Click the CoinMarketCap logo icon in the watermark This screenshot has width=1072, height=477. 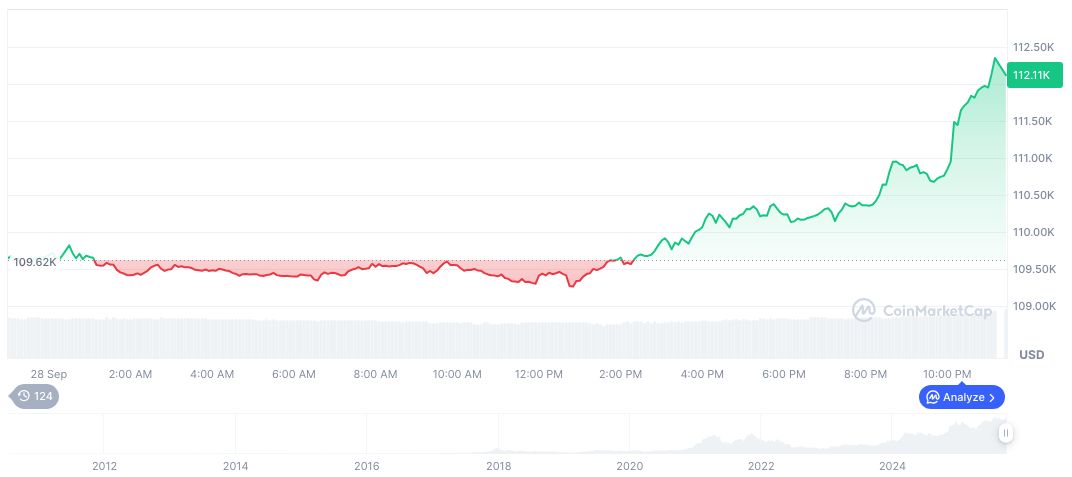coord(863,311)
